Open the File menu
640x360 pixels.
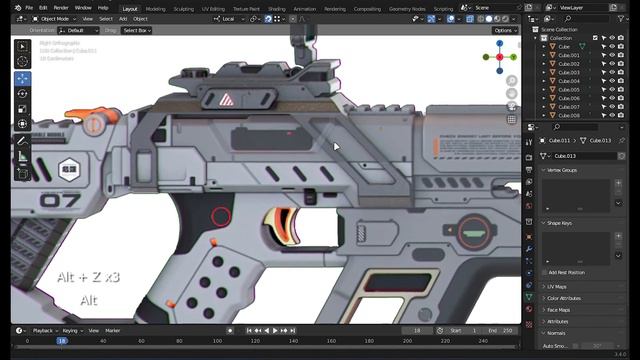point(29,8)
